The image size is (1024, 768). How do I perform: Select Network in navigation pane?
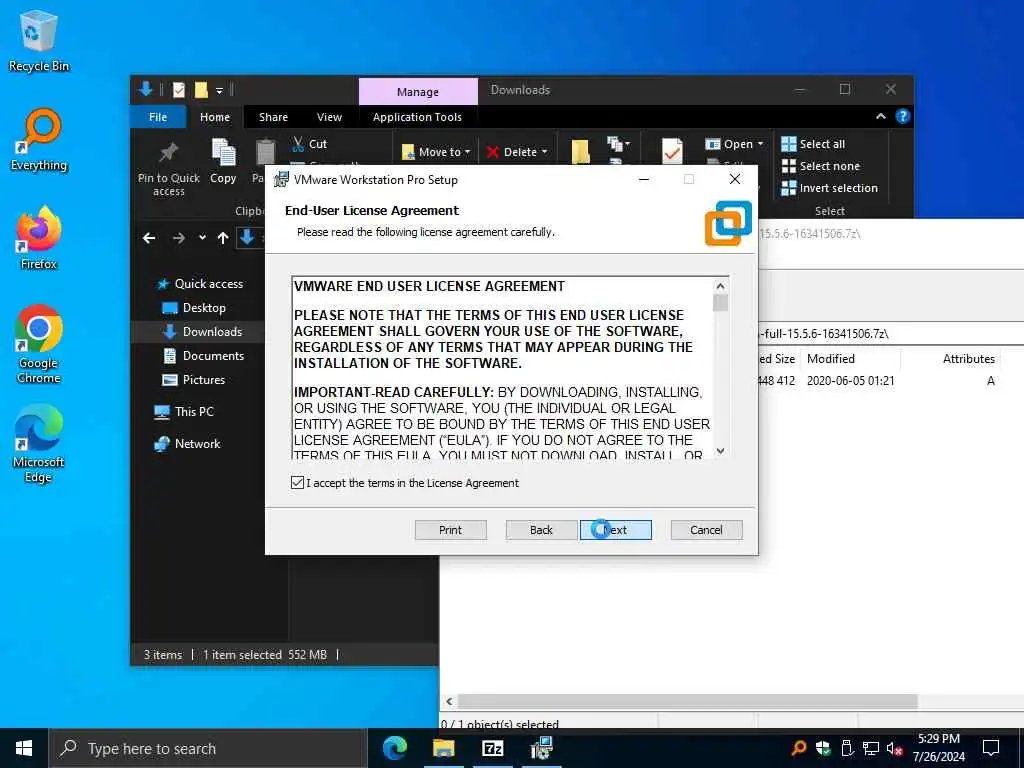tap(187, 444)
